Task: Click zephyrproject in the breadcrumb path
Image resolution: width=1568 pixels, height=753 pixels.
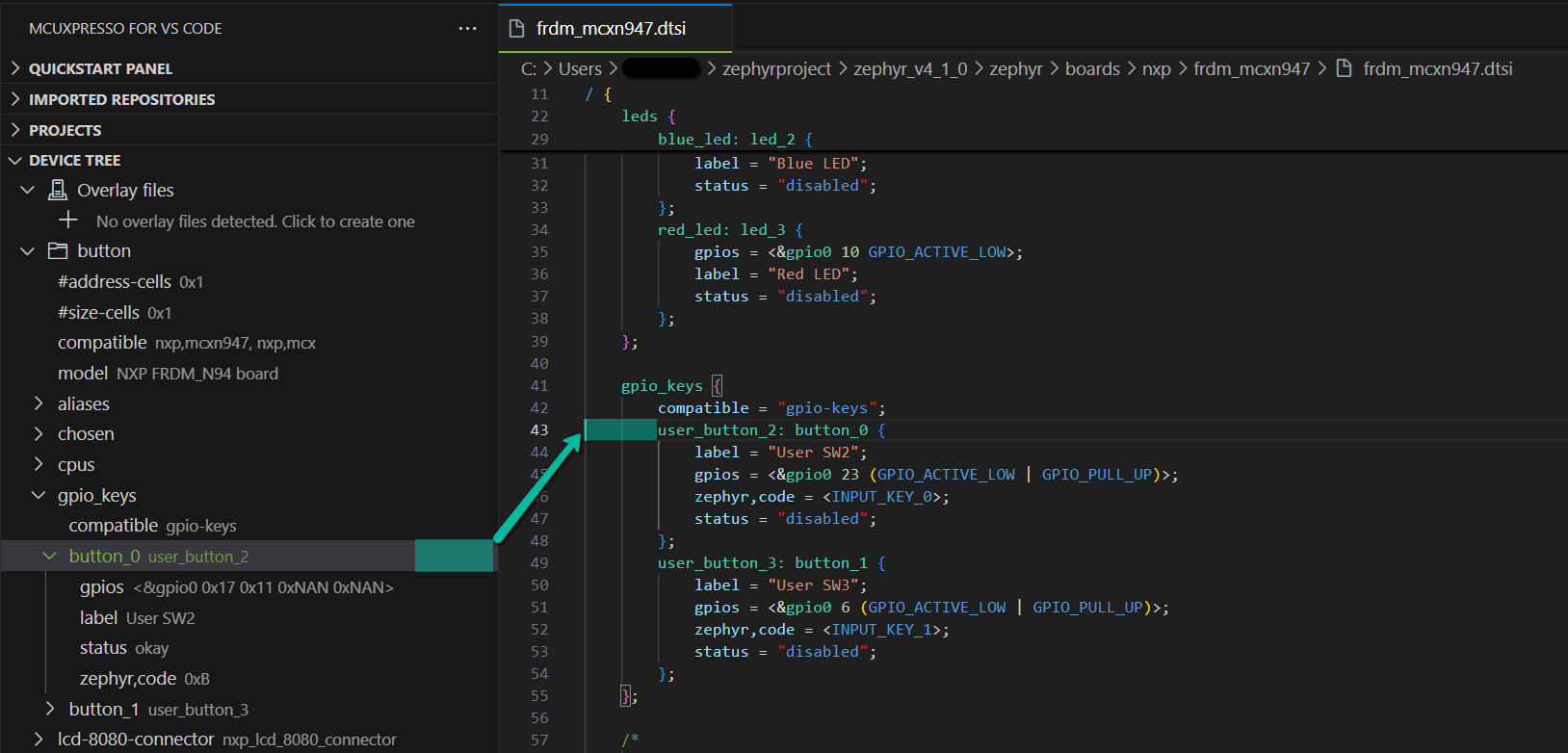Action: click(776, 68)
